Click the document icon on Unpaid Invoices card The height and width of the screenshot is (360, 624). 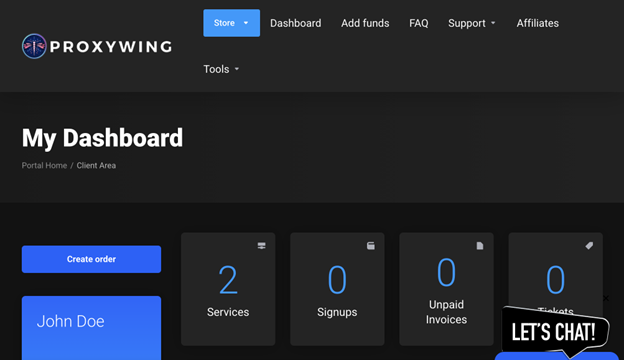click(x=480, y=246)
